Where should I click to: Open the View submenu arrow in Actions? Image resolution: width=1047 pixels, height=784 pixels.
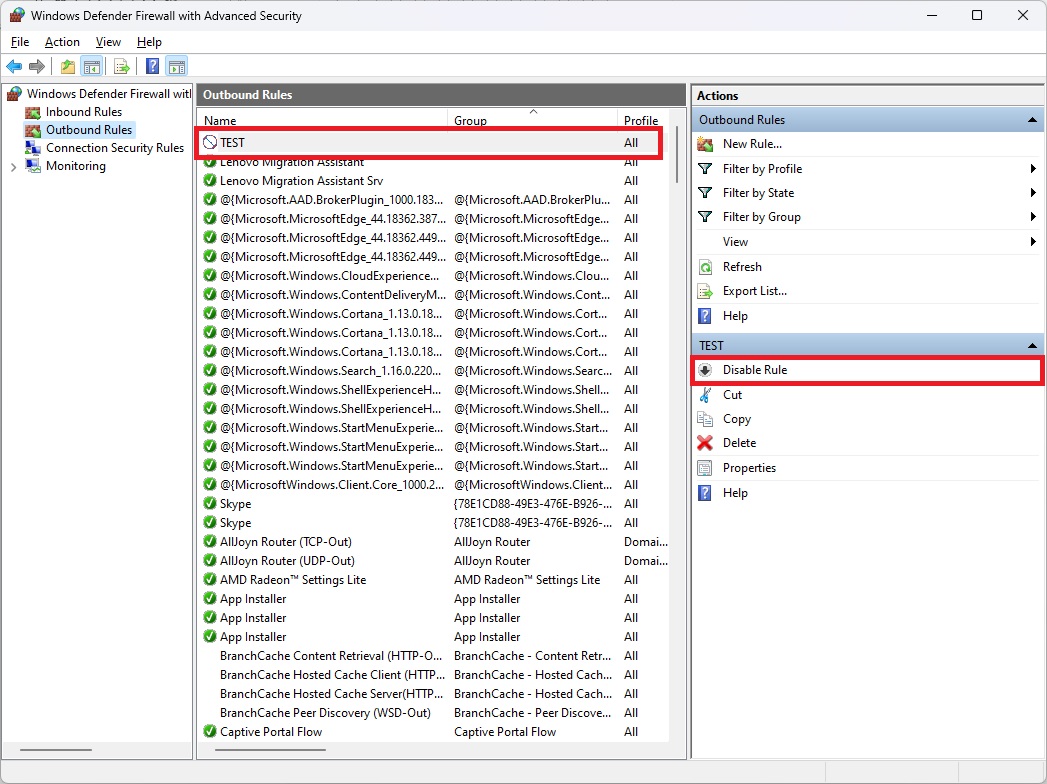click(1033, 242)
